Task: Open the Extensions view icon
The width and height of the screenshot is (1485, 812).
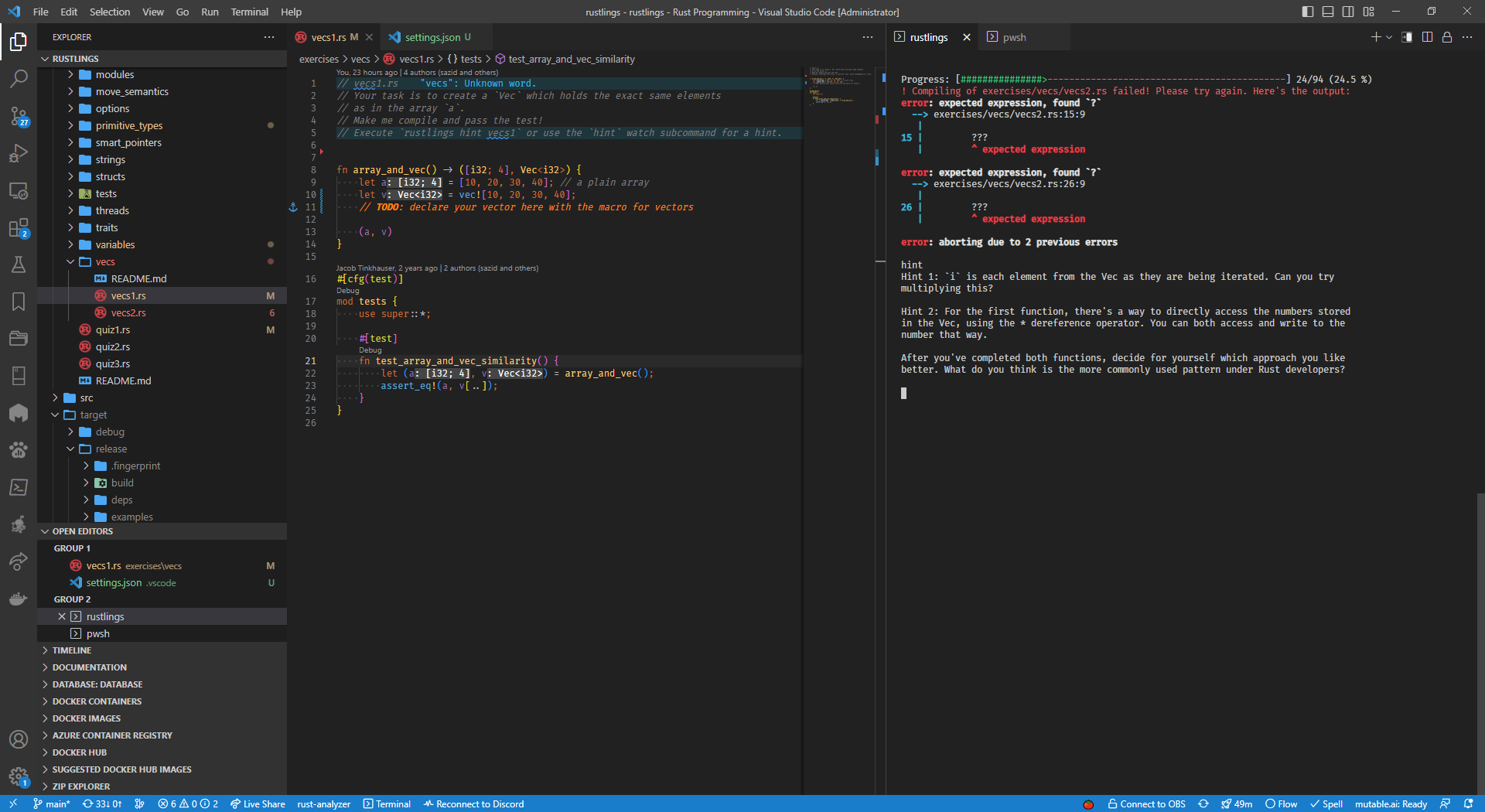Action: (19, 228)
